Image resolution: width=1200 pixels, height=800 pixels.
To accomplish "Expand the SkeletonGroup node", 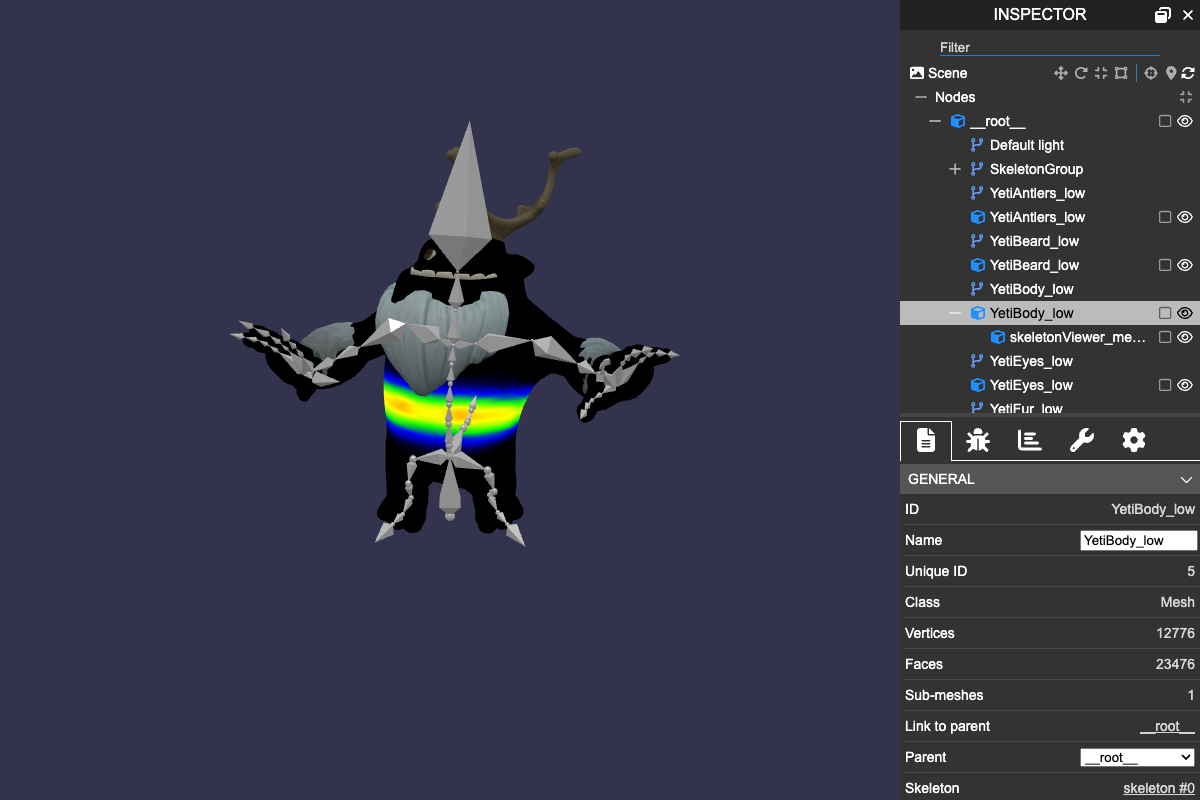I will coord(955,169).
